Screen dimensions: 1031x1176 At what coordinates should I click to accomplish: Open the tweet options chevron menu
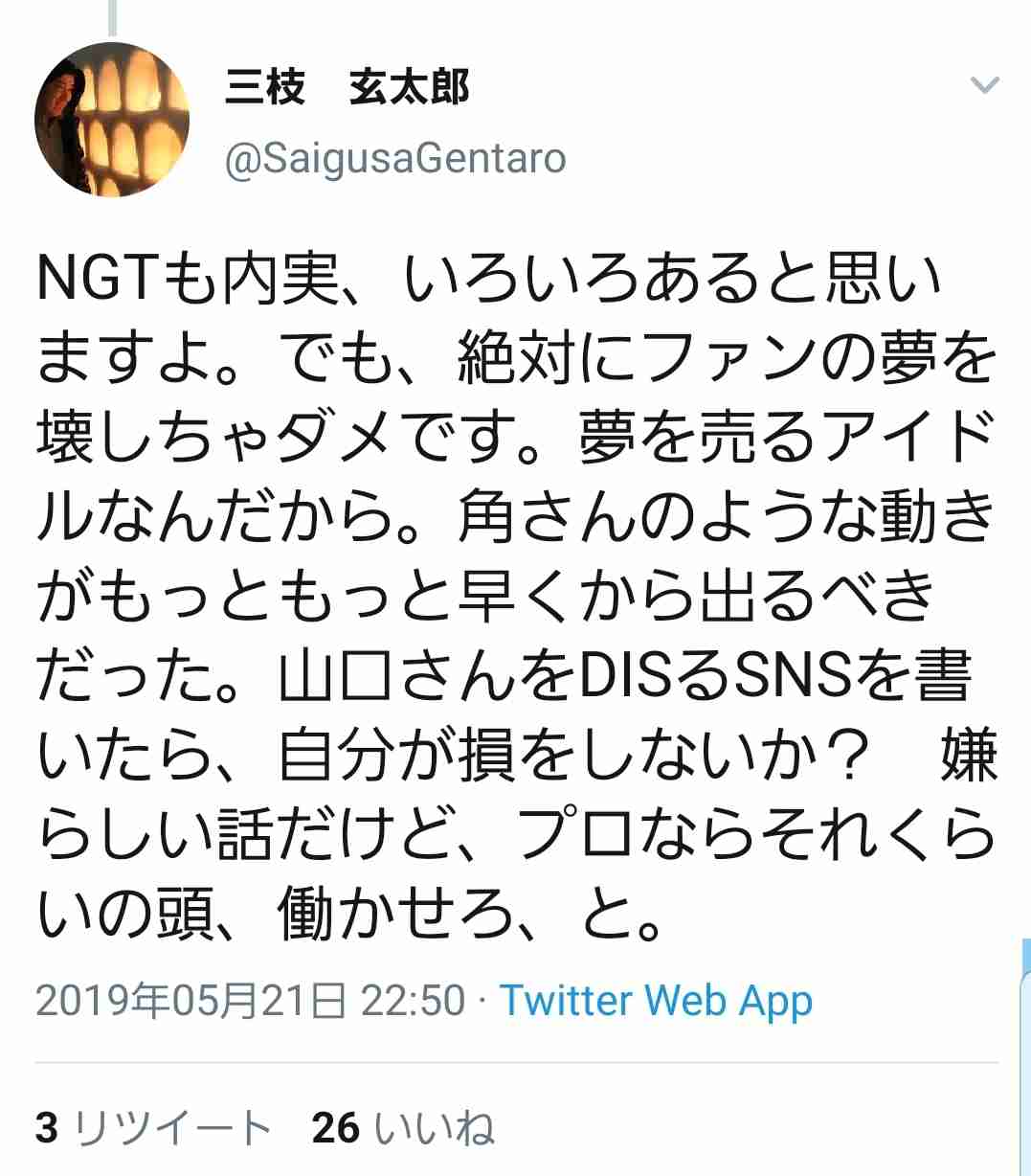pos(984,86)
